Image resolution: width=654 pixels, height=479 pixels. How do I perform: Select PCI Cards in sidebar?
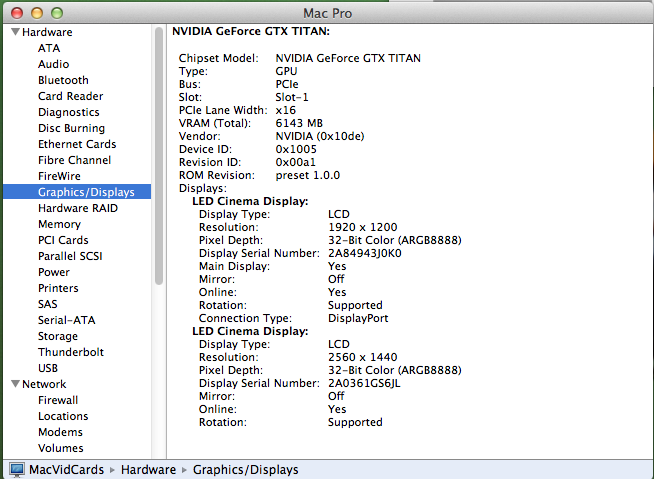(x=63, y=240)
